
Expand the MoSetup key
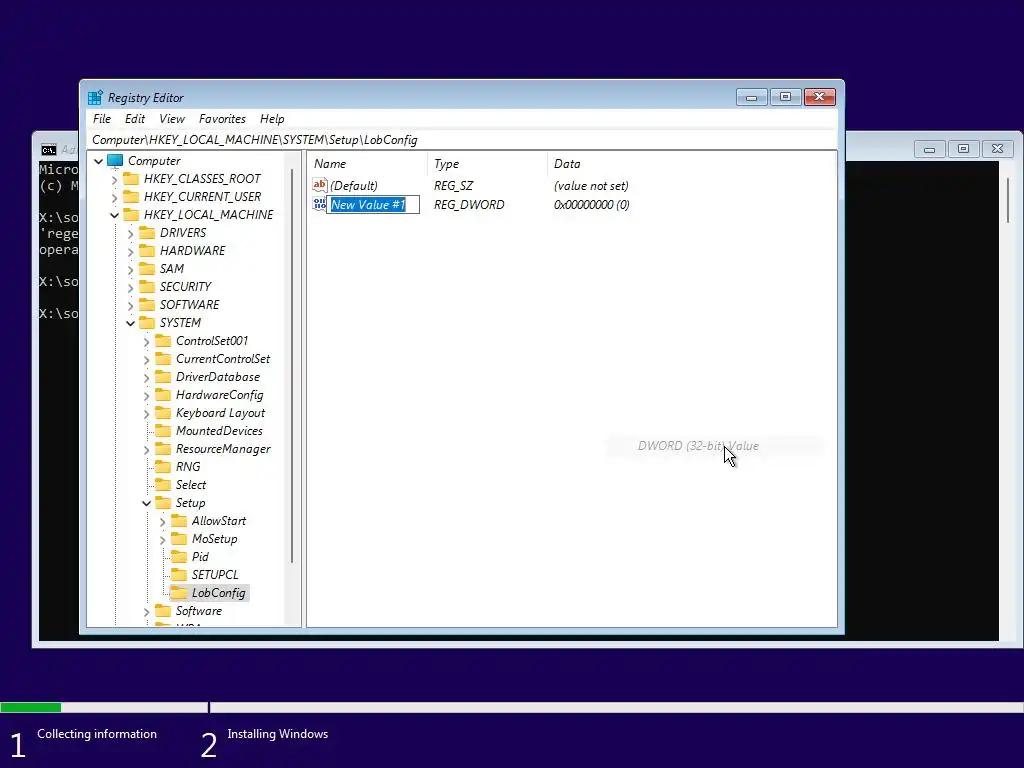[163, 539]
